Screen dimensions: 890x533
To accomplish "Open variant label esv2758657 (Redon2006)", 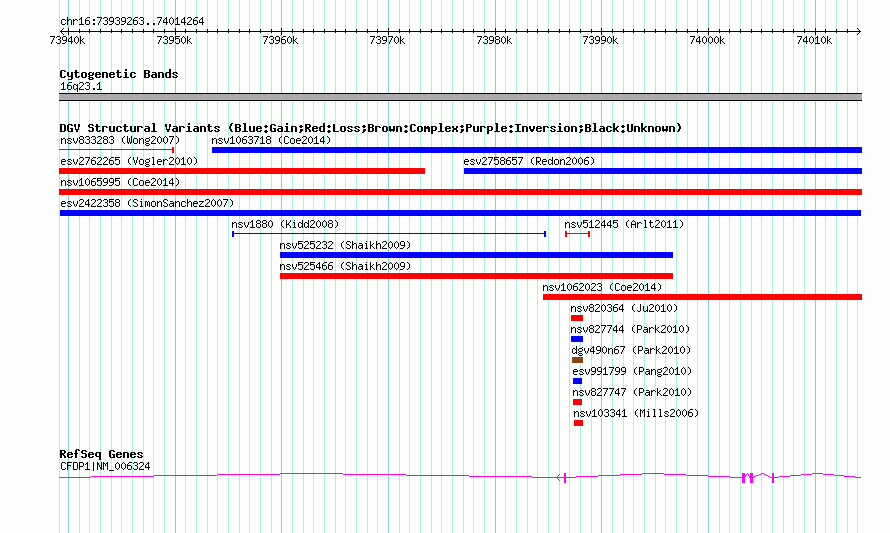I will (x=529, y=161).
